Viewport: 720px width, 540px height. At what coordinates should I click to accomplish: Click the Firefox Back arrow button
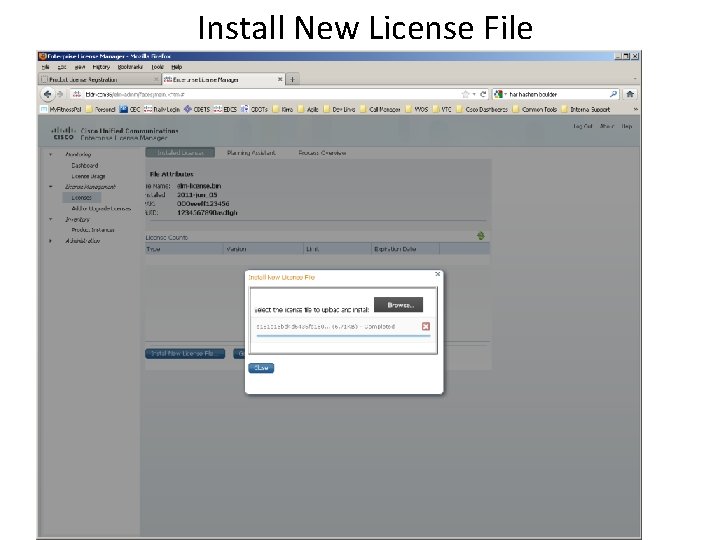point(47,94)
